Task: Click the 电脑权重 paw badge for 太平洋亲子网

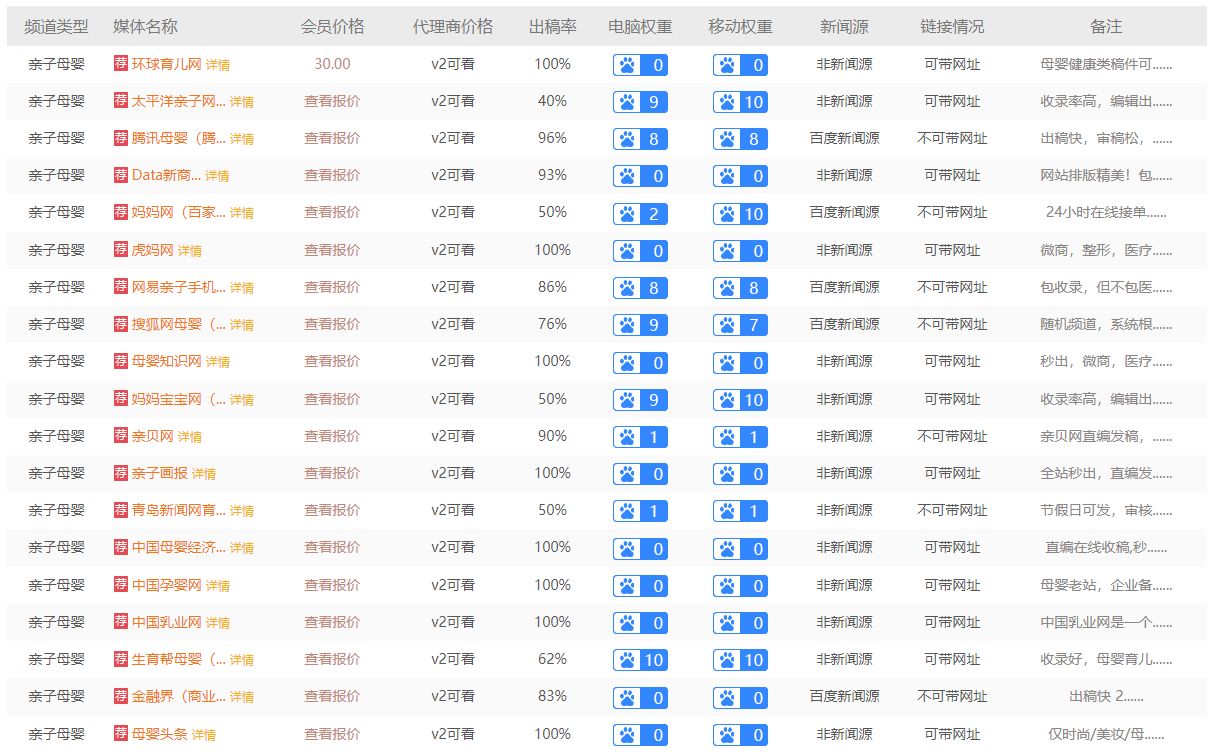Action: point(640,101)
